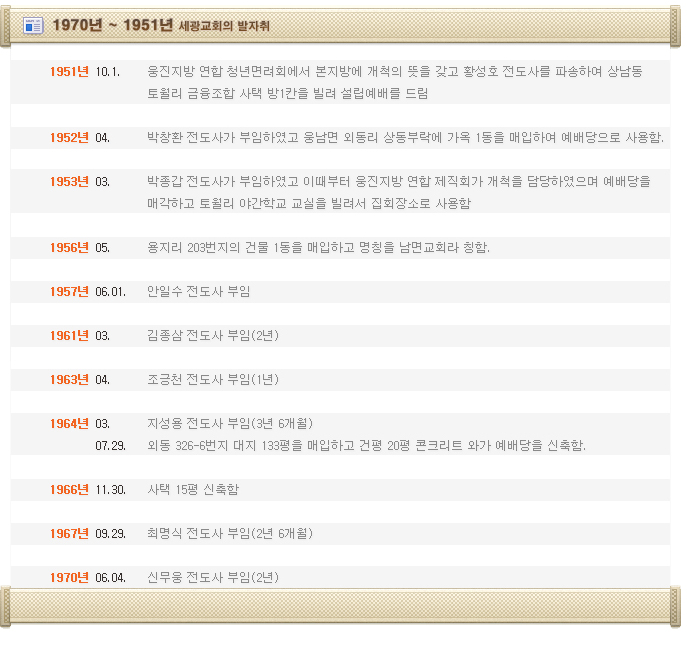Select the year label '1966년'

click(69, 489)
